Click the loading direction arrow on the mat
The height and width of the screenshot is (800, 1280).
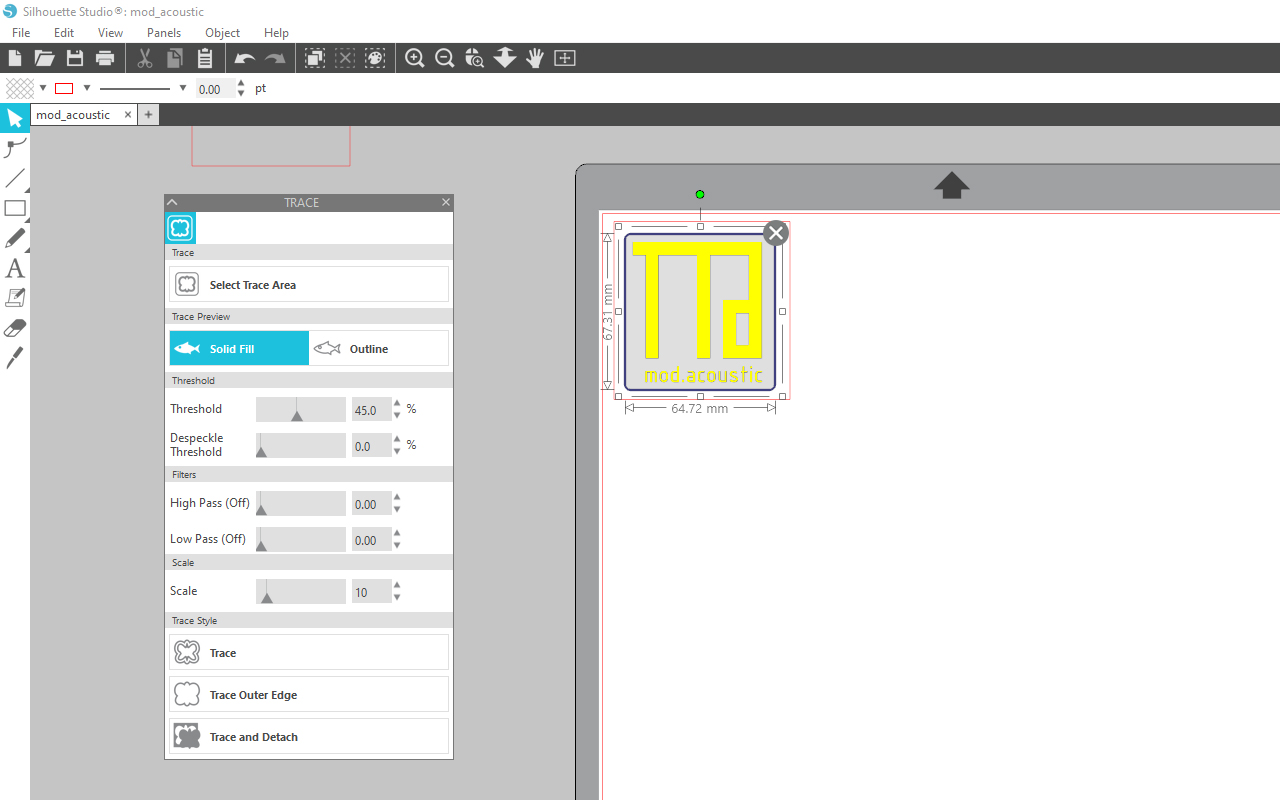(x=951, y=185)
